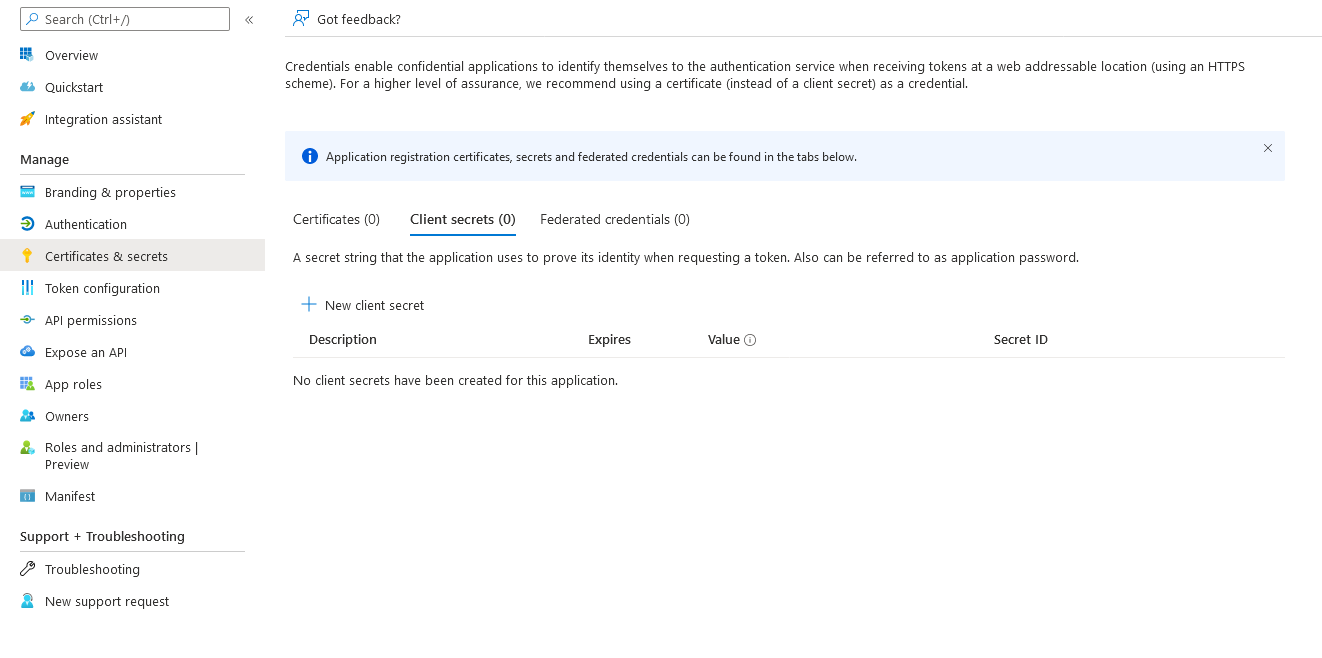Dismiss the blue information banner
This screenshot has width=1322, height=658.
click(1267, 148)
